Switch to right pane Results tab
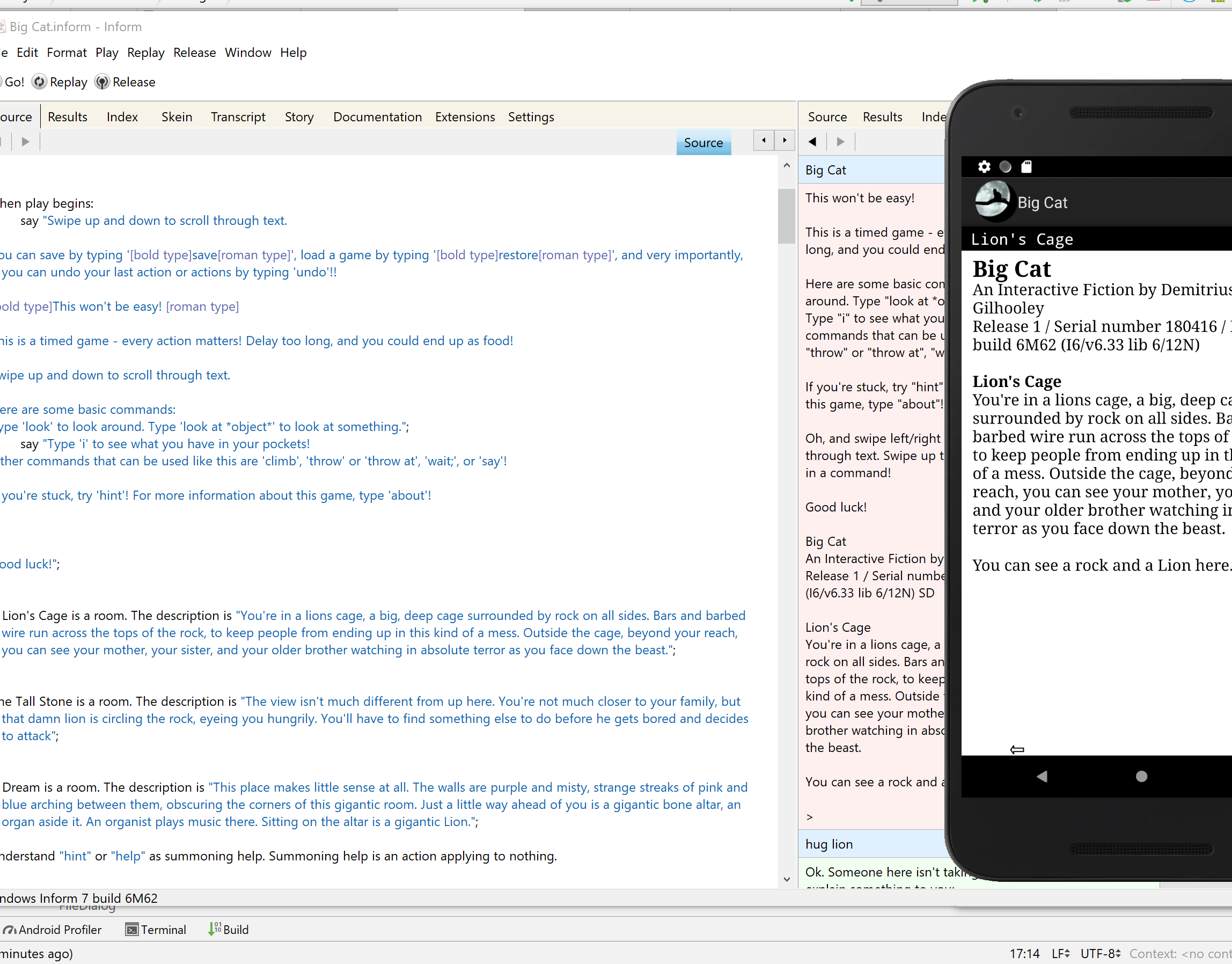This screenshot has width=1232, height=964. (882, 117)
